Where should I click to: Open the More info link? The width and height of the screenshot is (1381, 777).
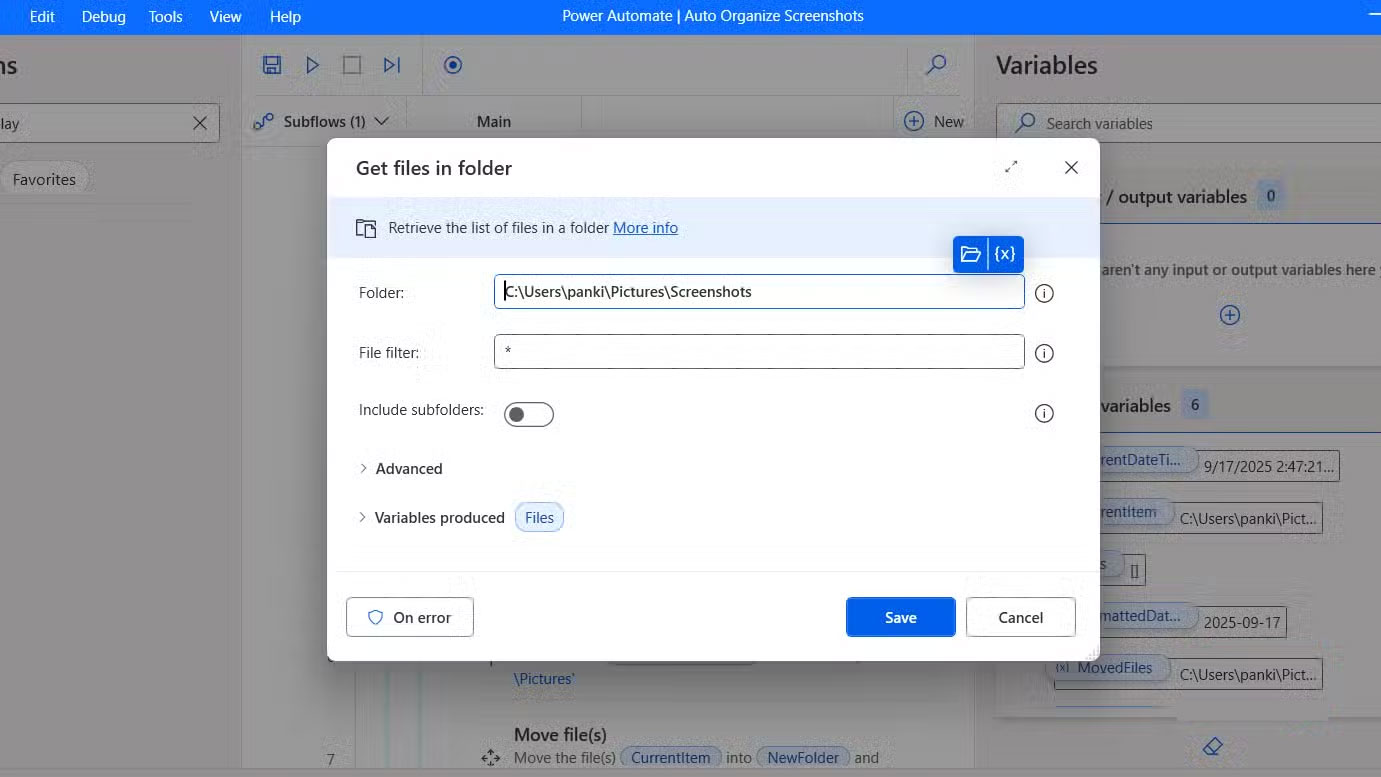tap(645, 228)
